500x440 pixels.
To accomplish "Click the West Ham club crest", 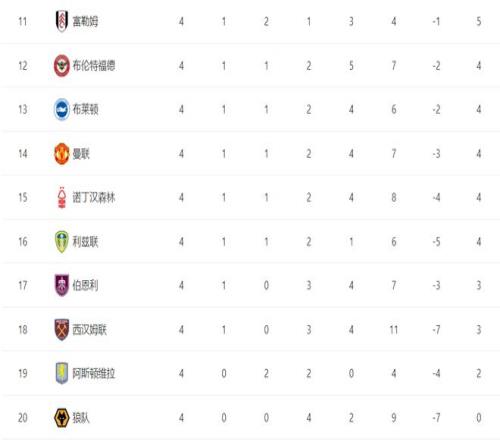I will point(62,329).
